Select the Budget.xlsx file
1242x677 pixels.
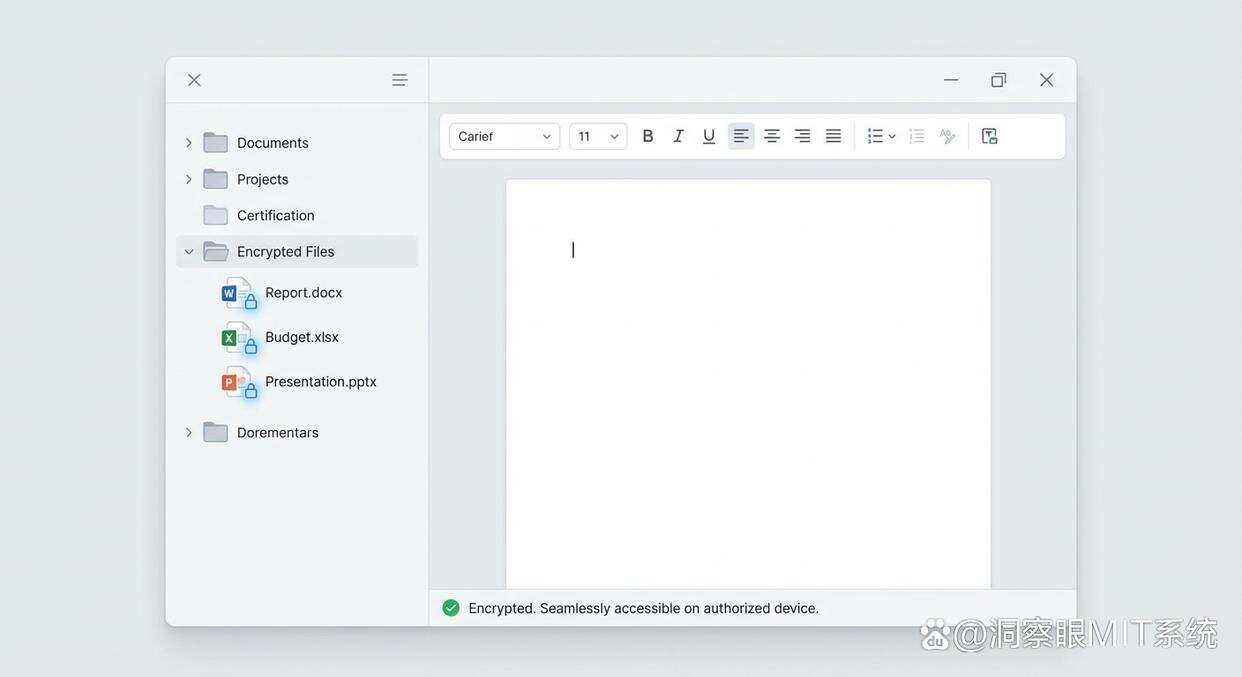point(301,337)
